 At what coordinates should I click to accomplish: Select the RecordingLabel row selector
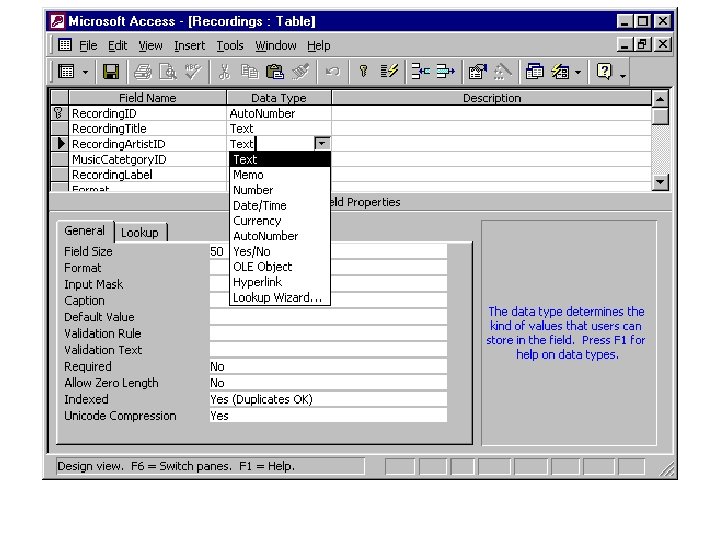(60, 174)
